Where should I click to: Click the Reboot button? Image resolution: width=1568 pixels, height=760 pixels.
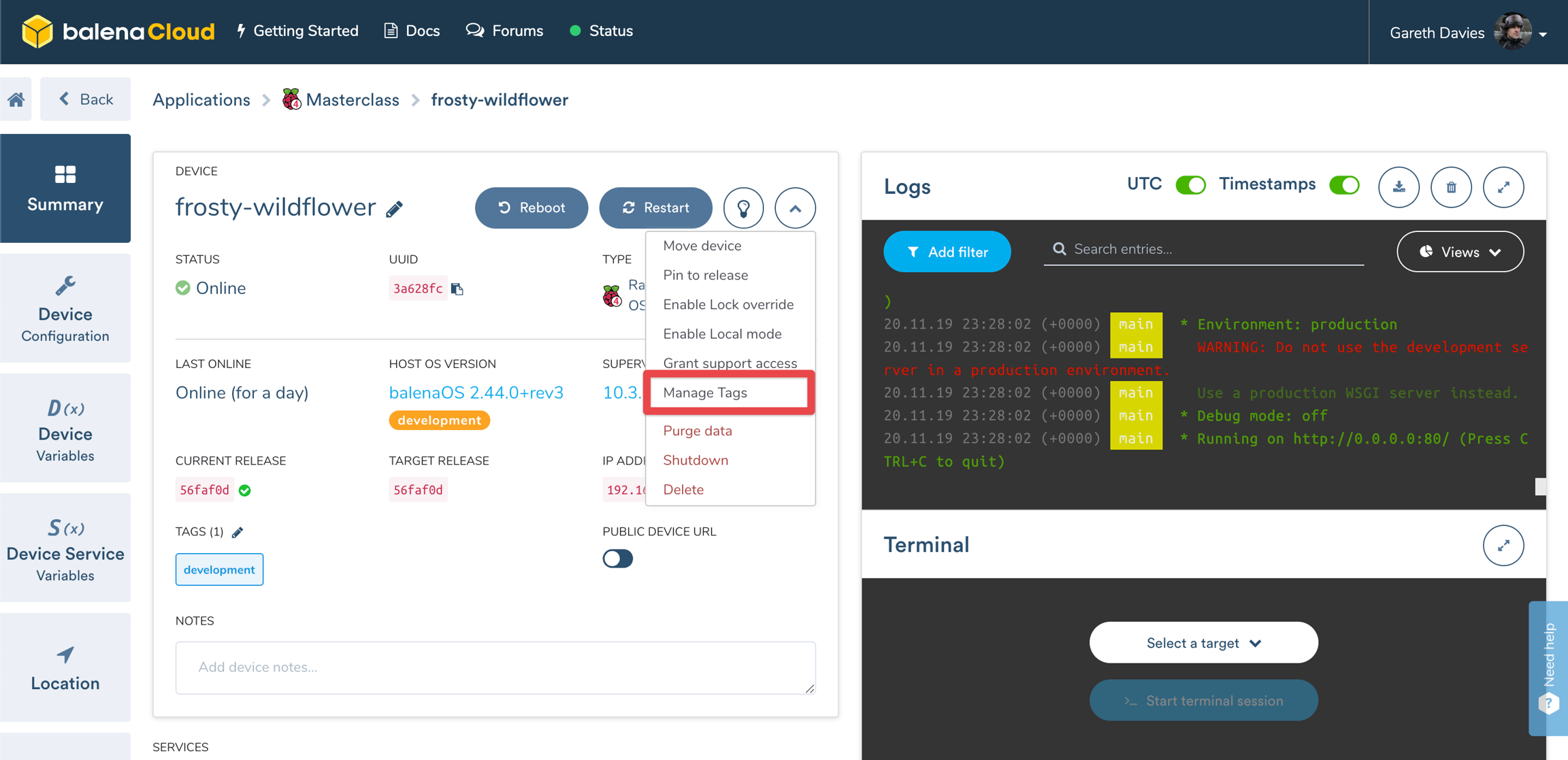pyautogui.click(x=531, y=208)
